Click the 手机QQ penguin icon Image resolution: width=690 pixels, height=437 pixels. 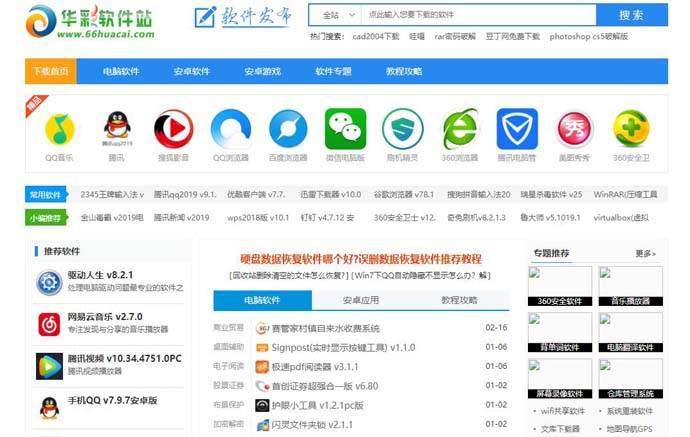pyautogui.click(x=49, y=408)
